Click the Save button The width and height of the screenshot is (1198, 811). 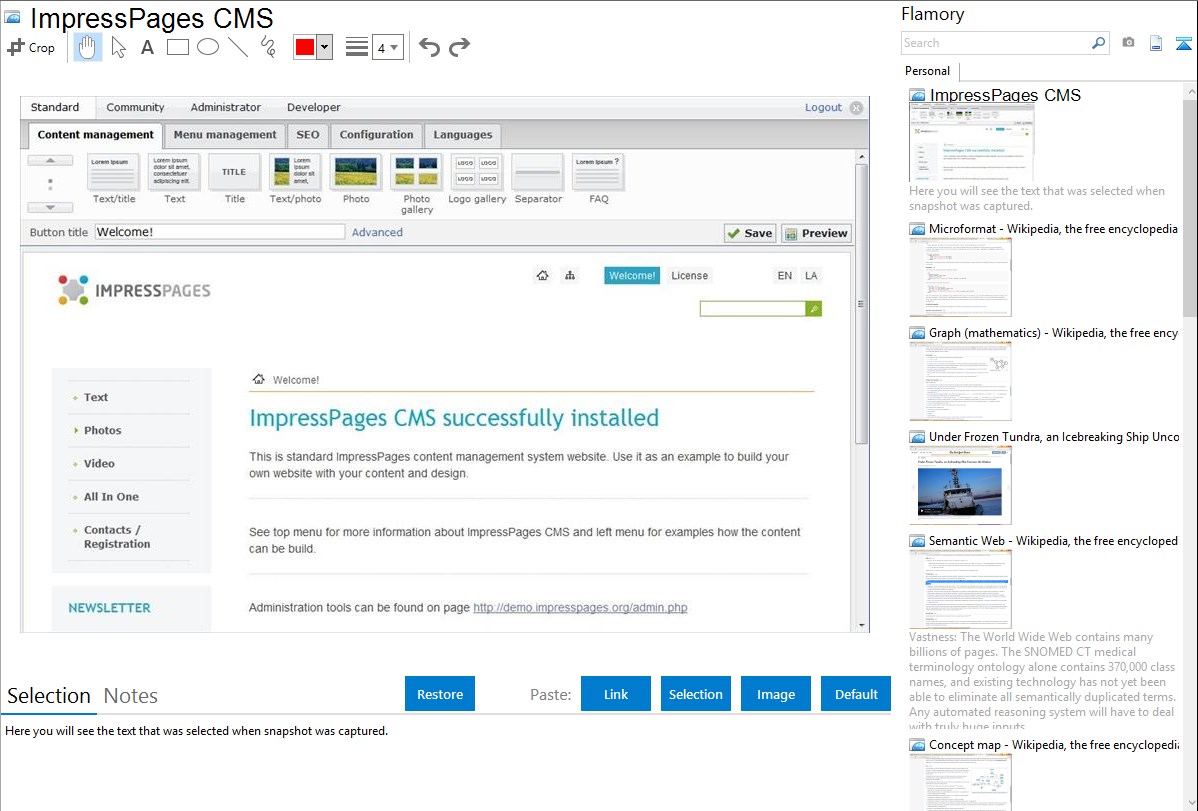pyautogui.click(x=750, y=233)
